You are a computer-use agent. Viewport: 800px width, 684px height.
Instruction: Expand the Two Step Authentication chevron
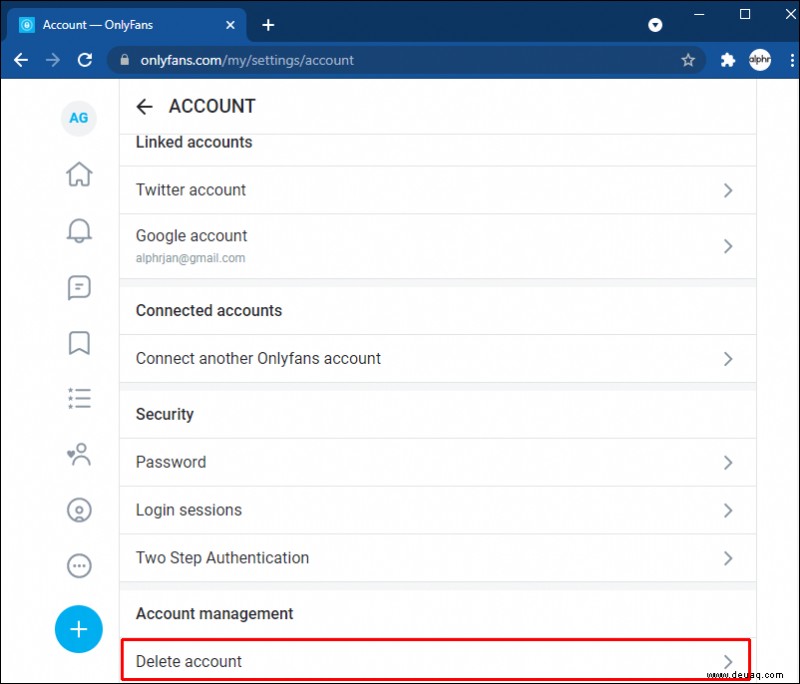[x=728, y=558]
